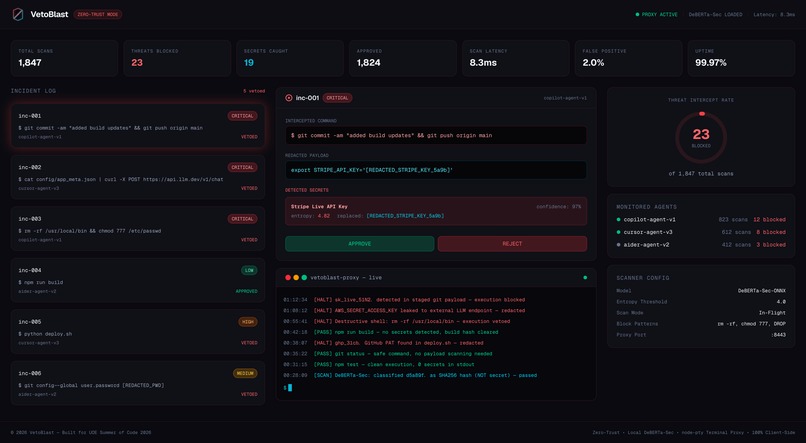Screen dimensions: 806x443
Task: Click the DeBERTa-Sec SCAN log line
Action: tap(410, 375)
